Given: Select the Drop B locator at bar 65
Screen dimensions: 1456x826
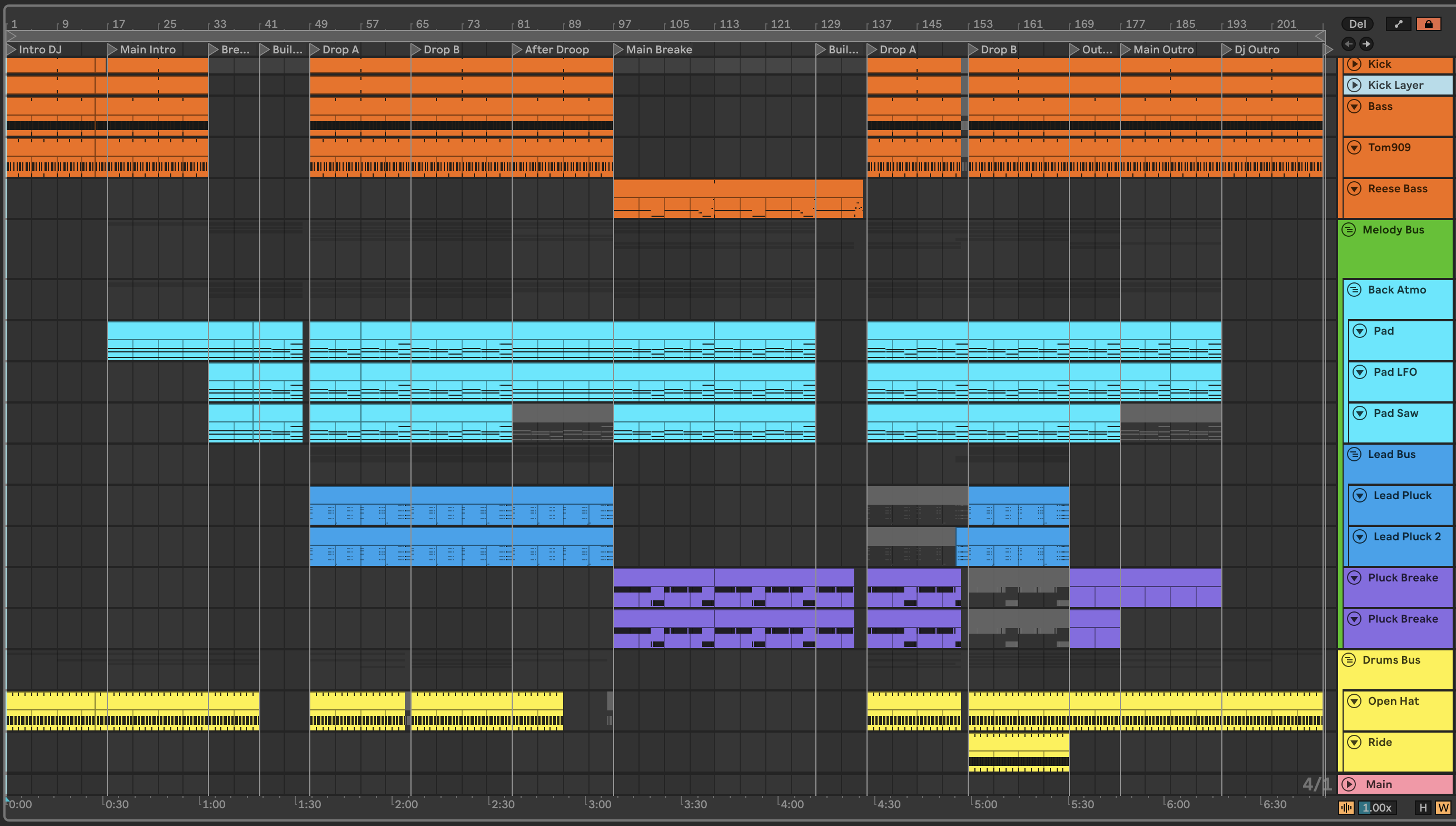Looking at the screenshot, I should [436, 49].
